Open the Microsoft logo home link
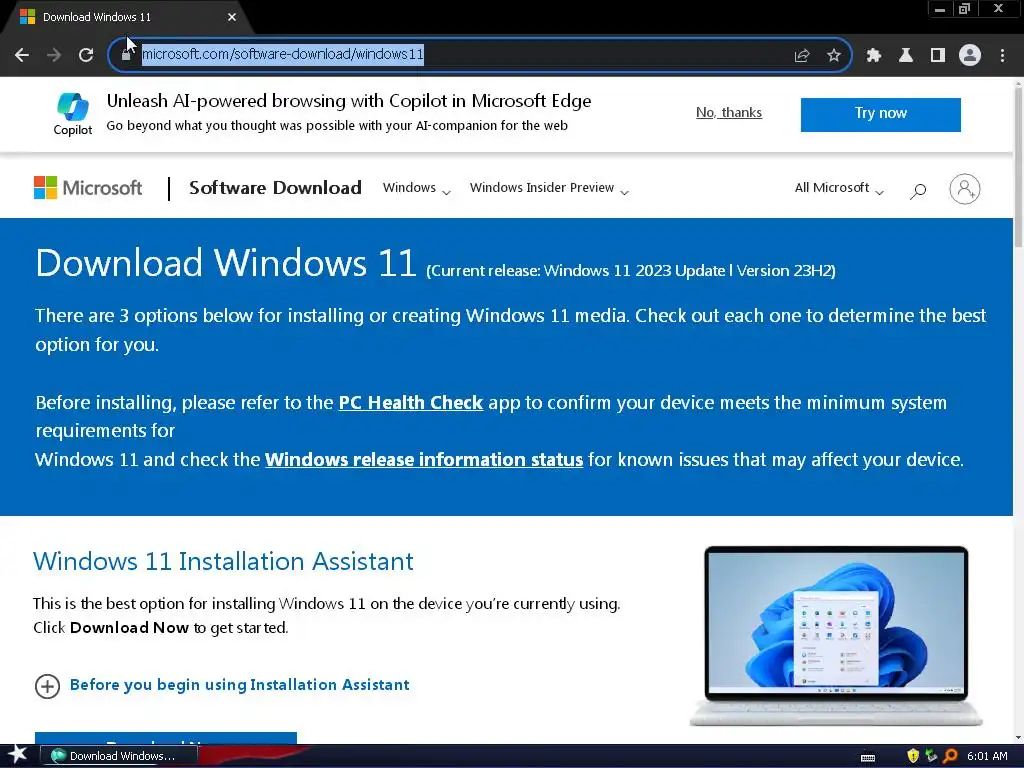 (88, 188)
